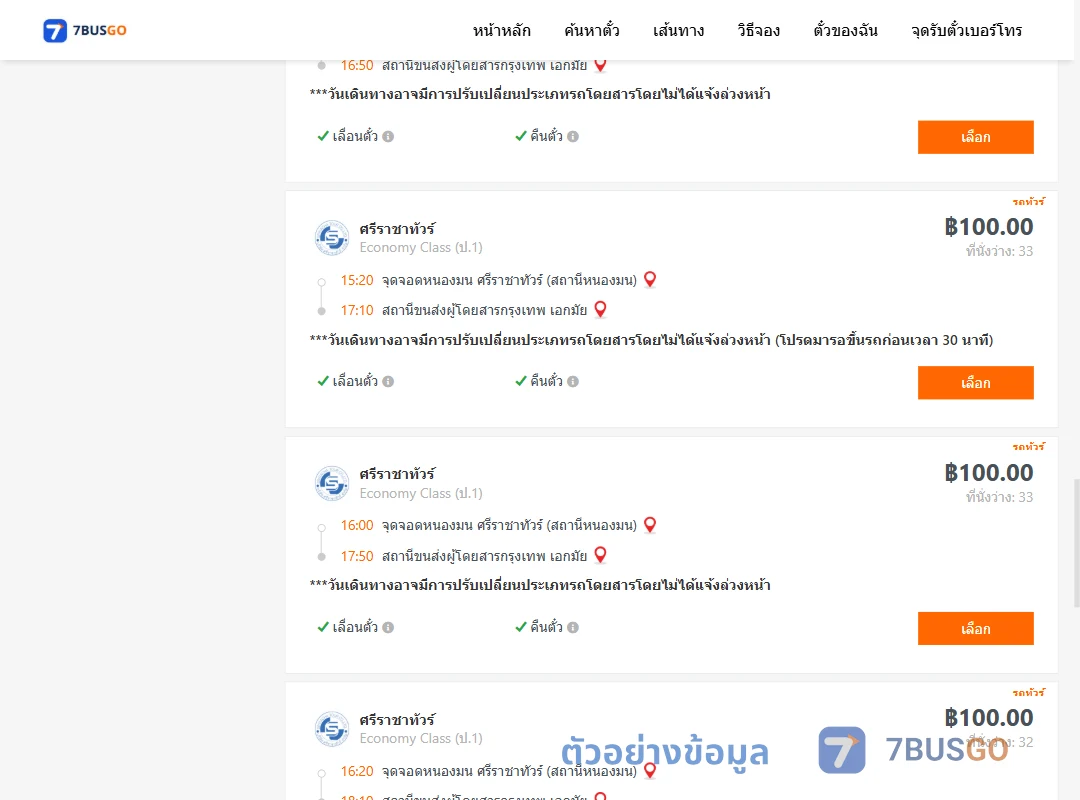Click คืนตั๋ว info icon in 16:00 card

coord(573,627)
